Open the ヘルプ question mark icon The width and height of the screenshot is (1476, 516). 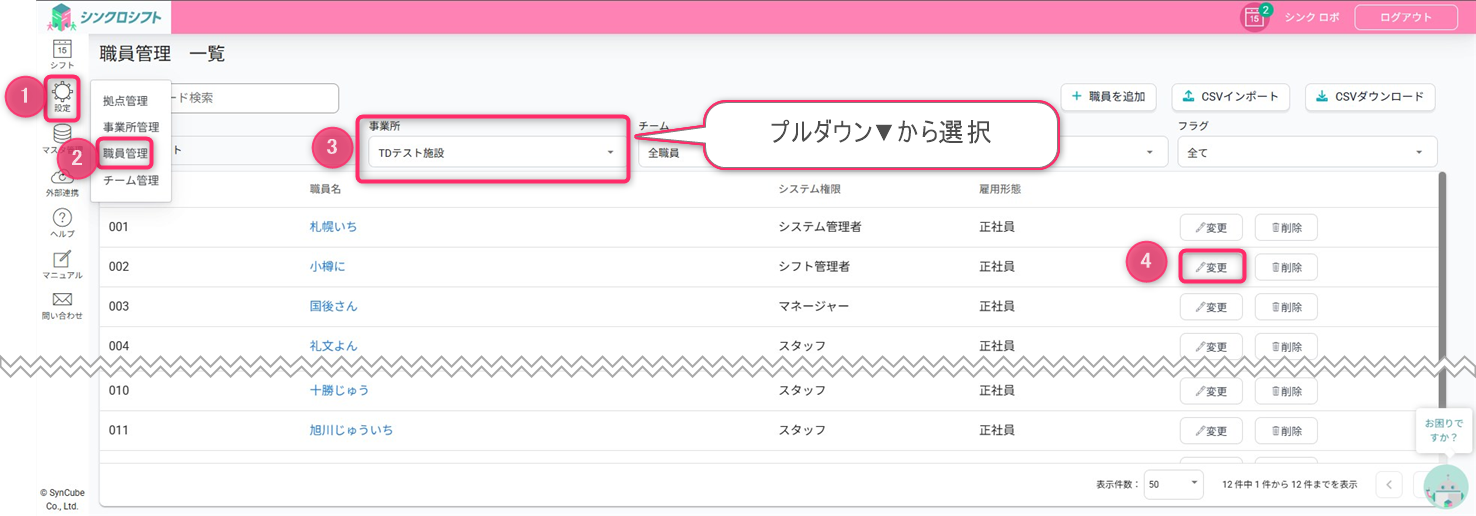point(62,222)
